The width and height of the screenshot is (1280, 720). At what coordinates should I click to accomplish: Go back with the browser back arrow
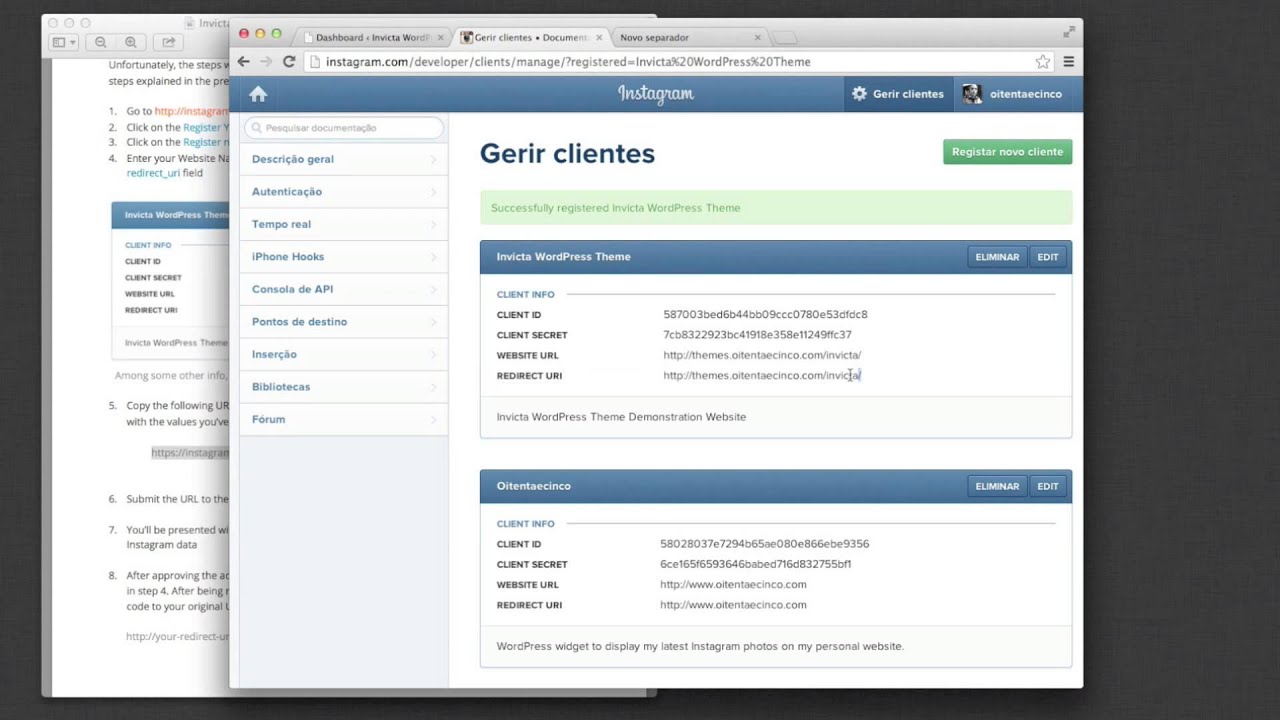[243, 62]
